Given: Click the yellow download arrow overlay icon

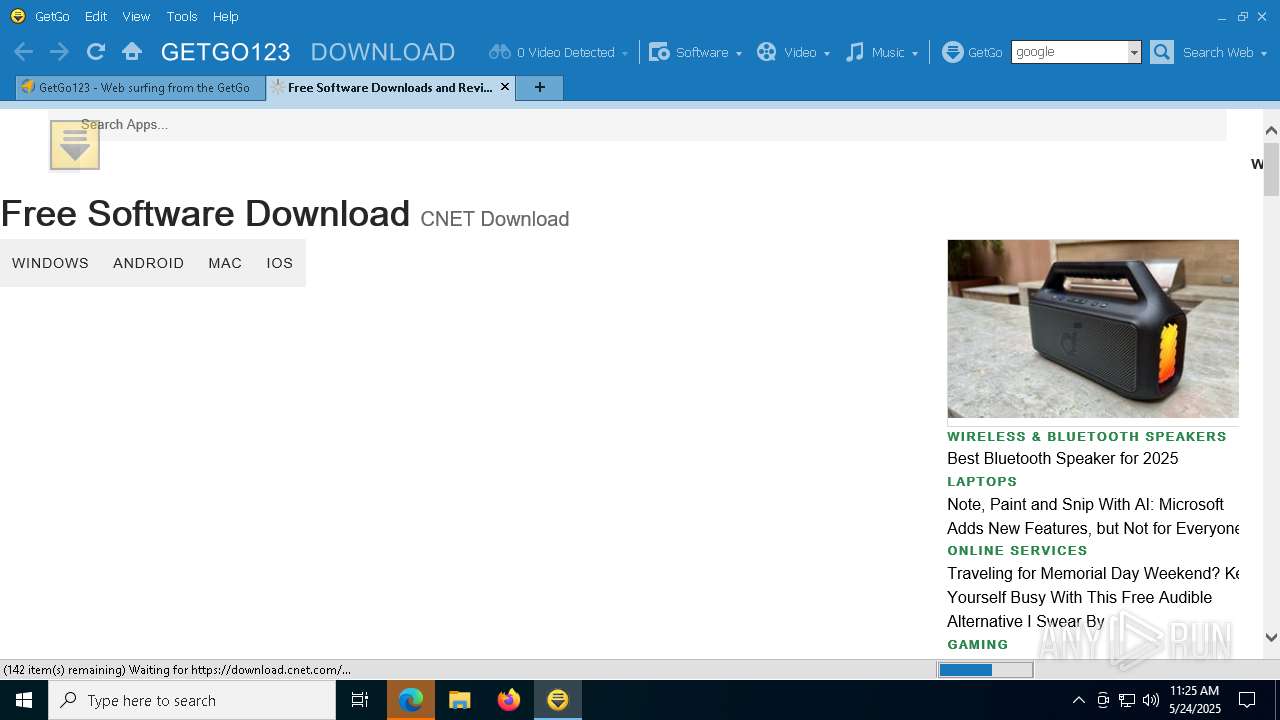Looking at the screenshot, I should coord(75,145).
